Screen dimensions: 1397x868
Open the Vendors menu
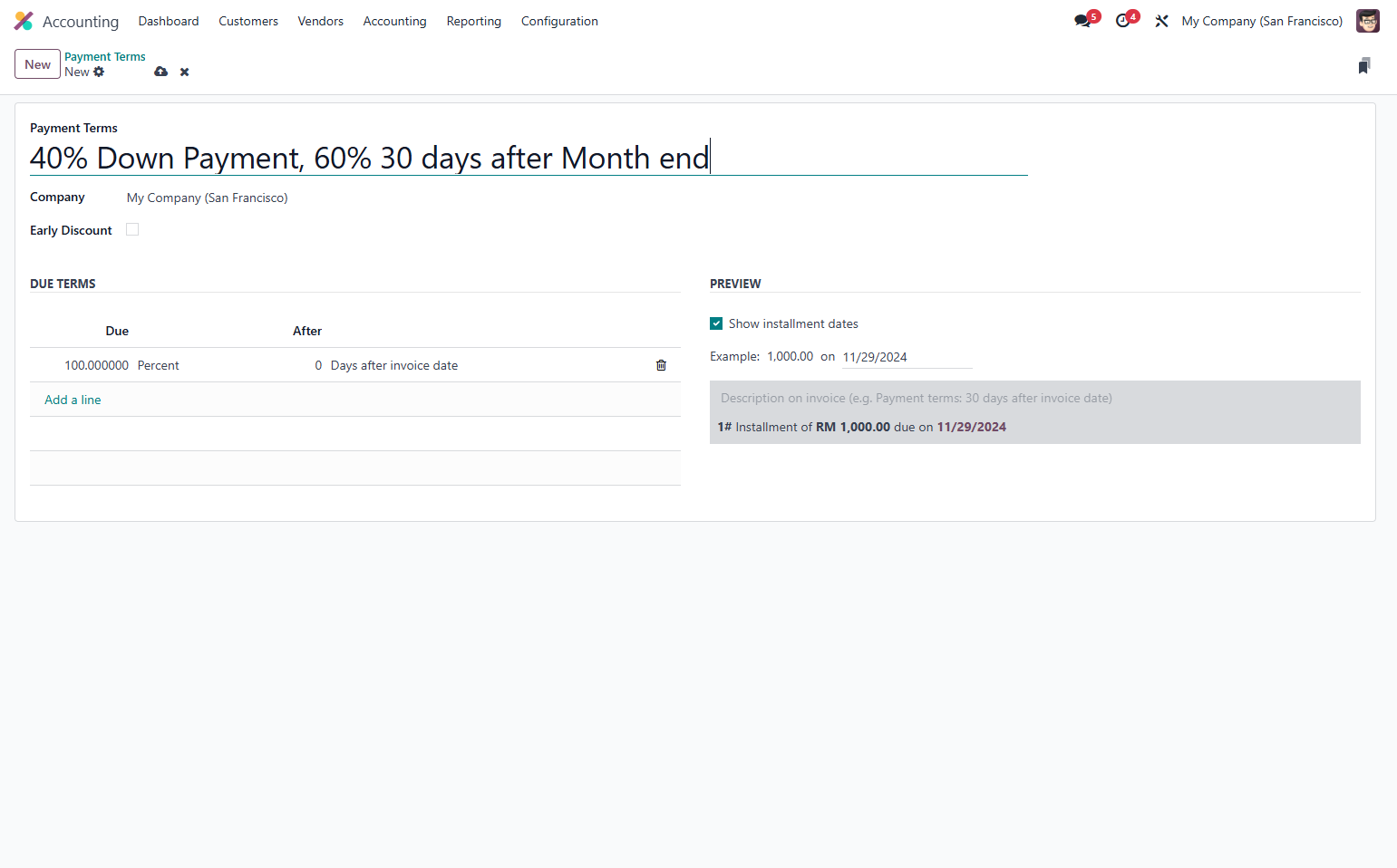click(321, 21)
